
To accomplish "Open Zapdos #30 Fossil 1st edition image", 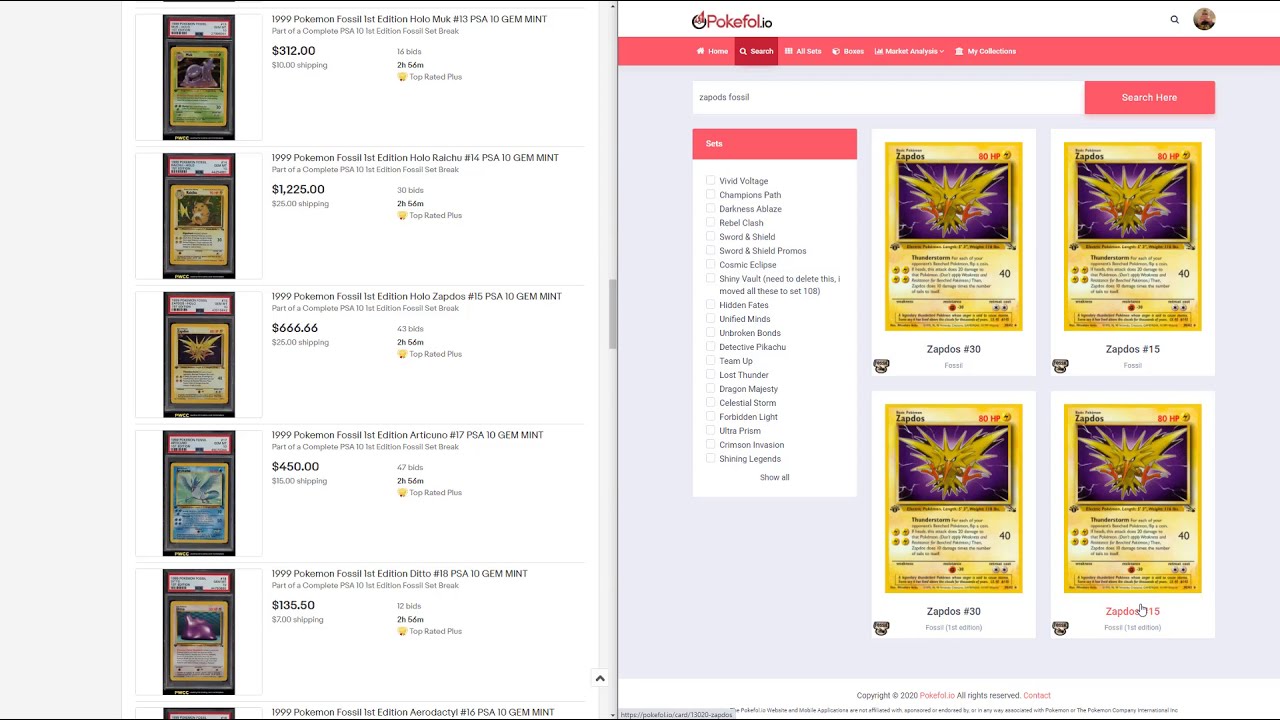I will [x=953, y=498].
